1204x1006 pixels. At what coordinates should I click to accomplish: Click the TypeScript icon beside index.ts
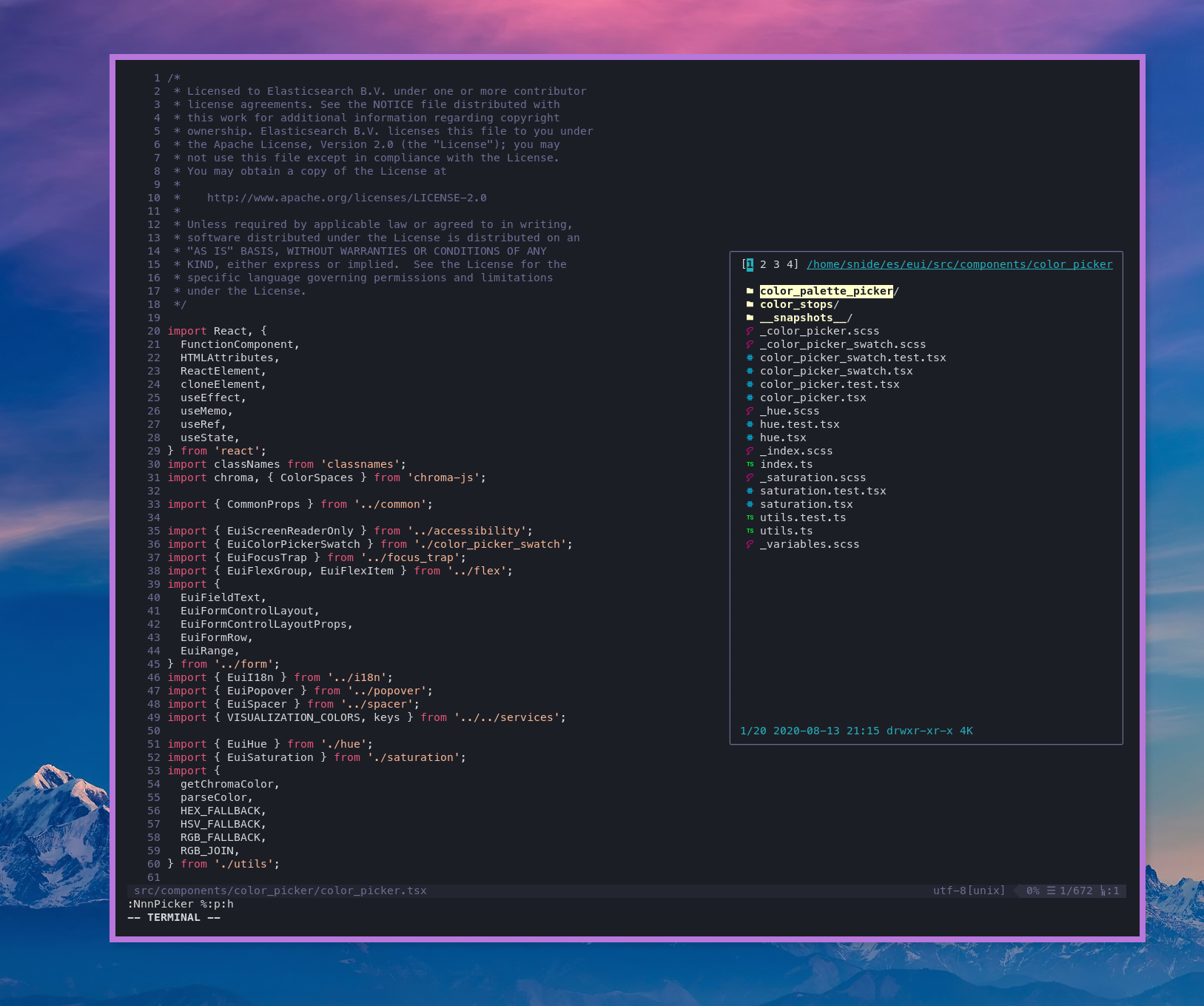(750, 464)
